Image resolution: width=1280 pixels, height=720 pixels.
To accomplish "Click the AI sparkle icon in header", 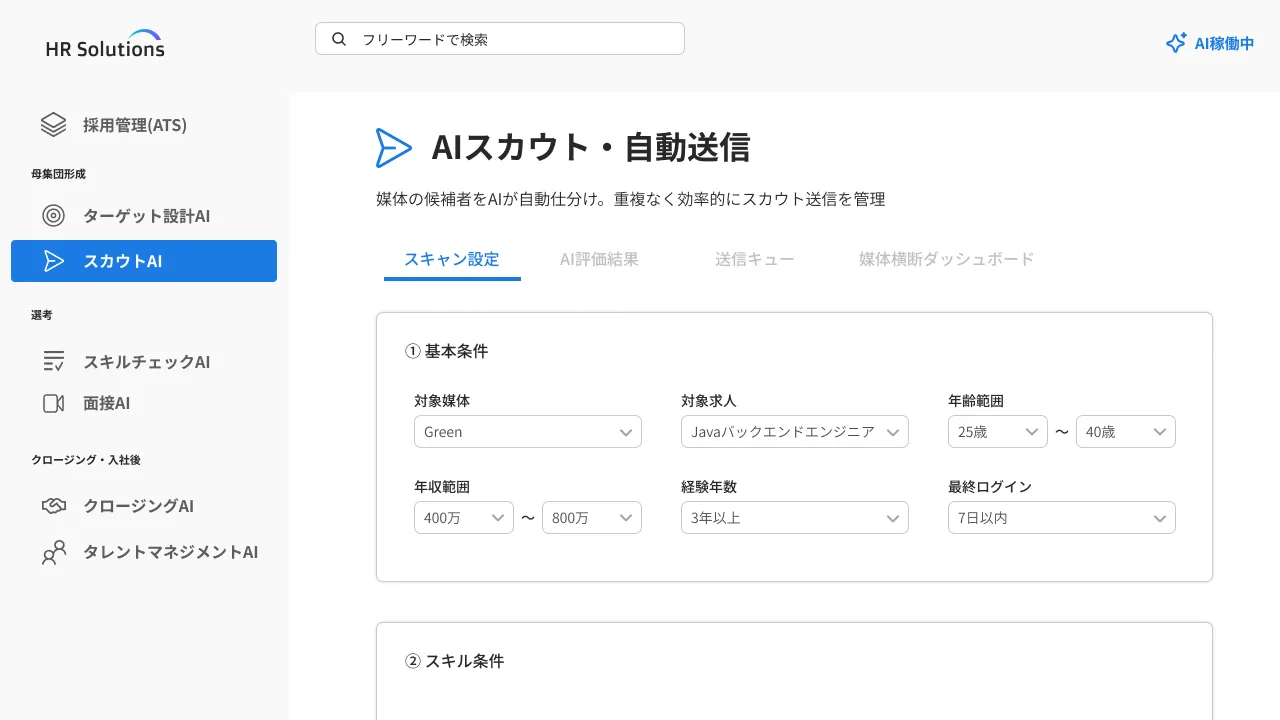I will (x=1176, y=43).
